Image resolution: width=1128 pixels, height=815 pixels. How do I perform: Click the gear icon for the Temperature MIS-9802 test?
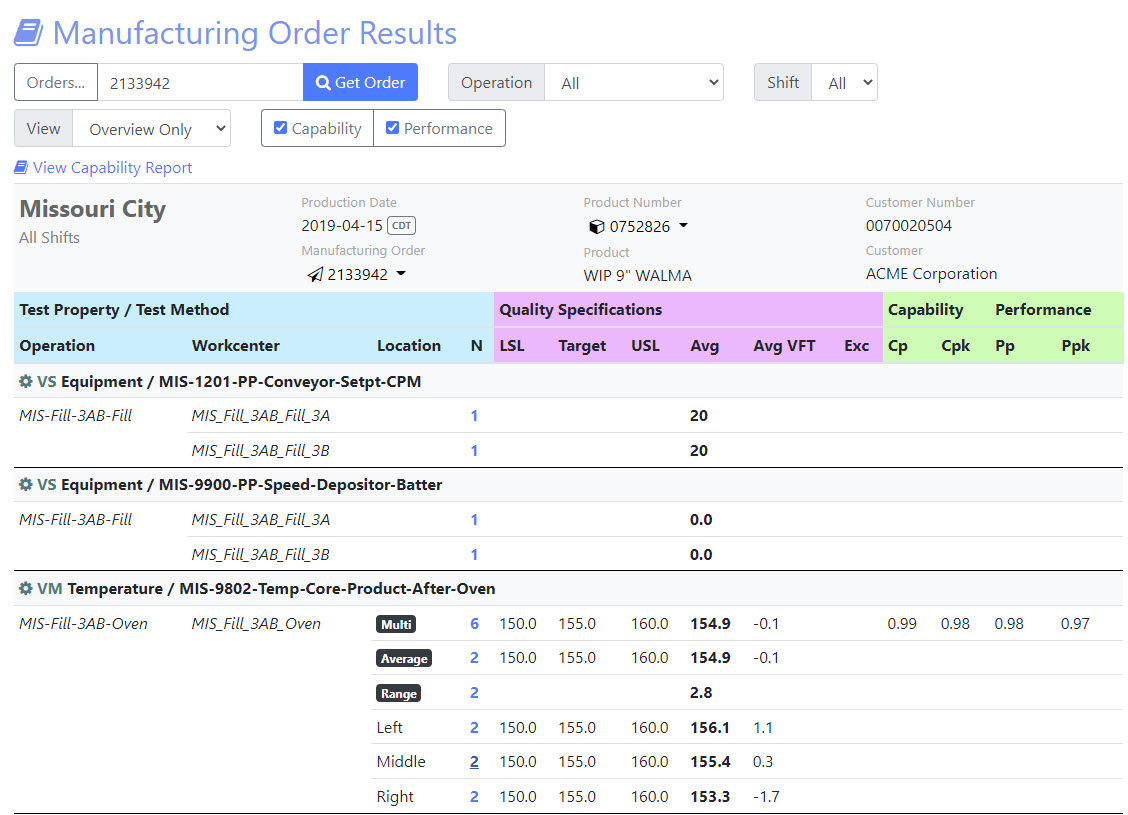point(26,589)
